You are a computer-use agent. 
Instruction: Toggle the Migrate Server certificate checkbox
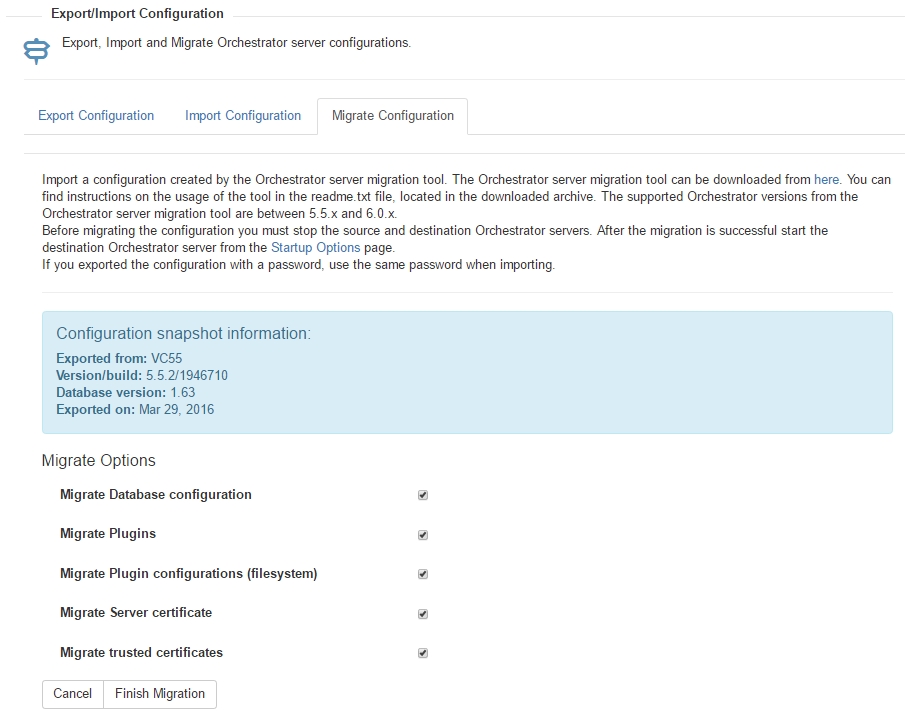(x=422, y=614)
